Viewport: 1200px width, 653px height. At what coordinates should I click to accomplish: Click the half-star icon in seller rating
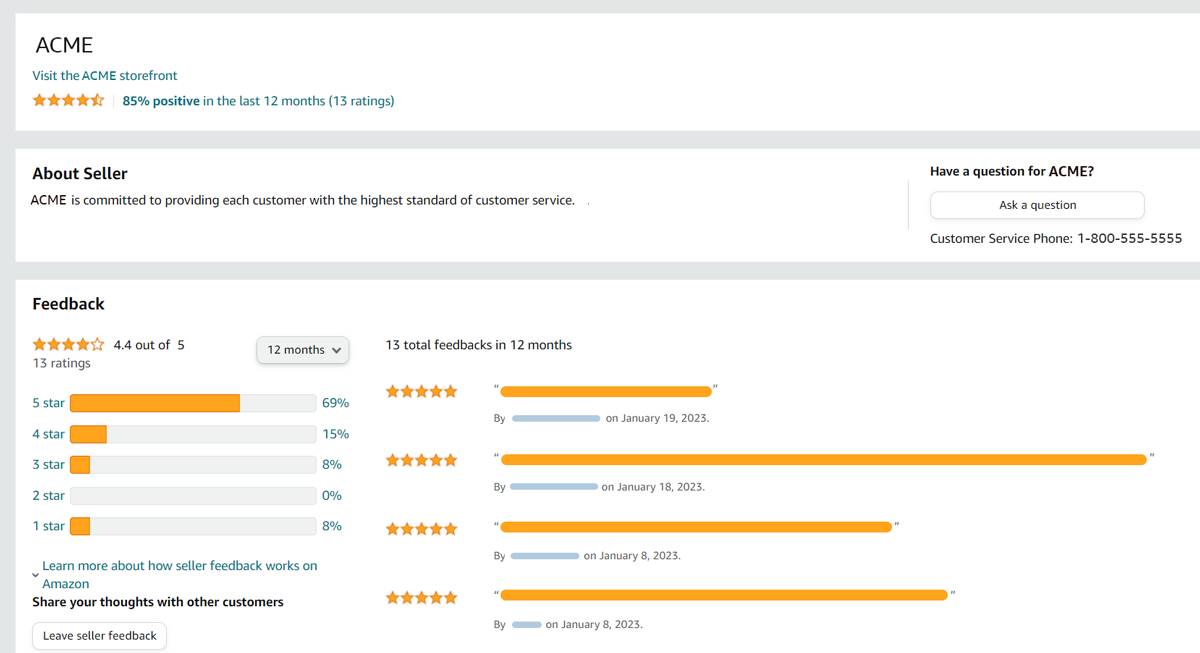(x=95, y=100)
